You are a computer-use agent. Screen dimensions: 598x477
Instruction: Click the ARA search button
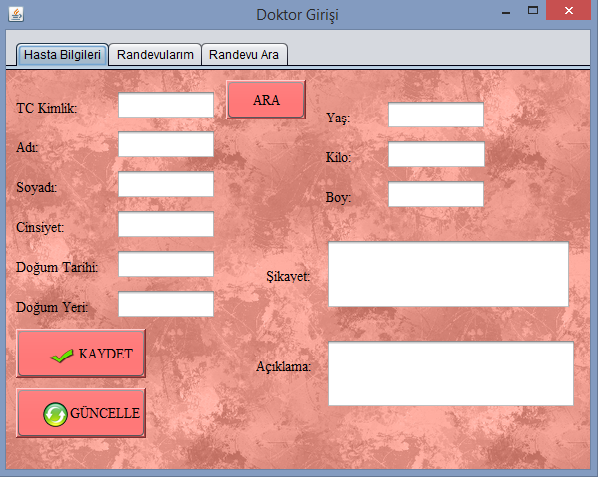click(x=266, y=100)
